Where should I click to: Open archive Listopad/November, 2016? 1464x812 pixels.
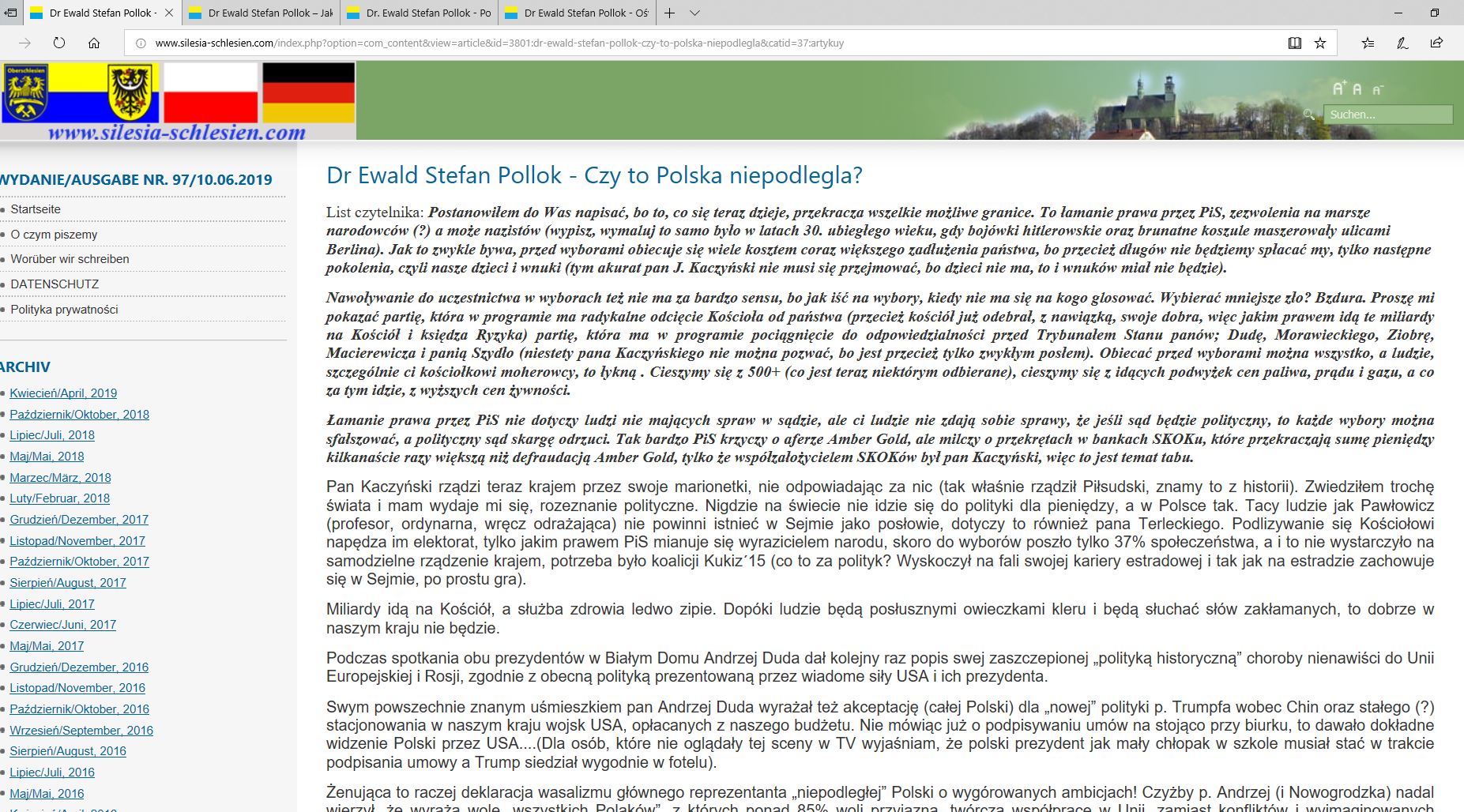coord(77,688)
